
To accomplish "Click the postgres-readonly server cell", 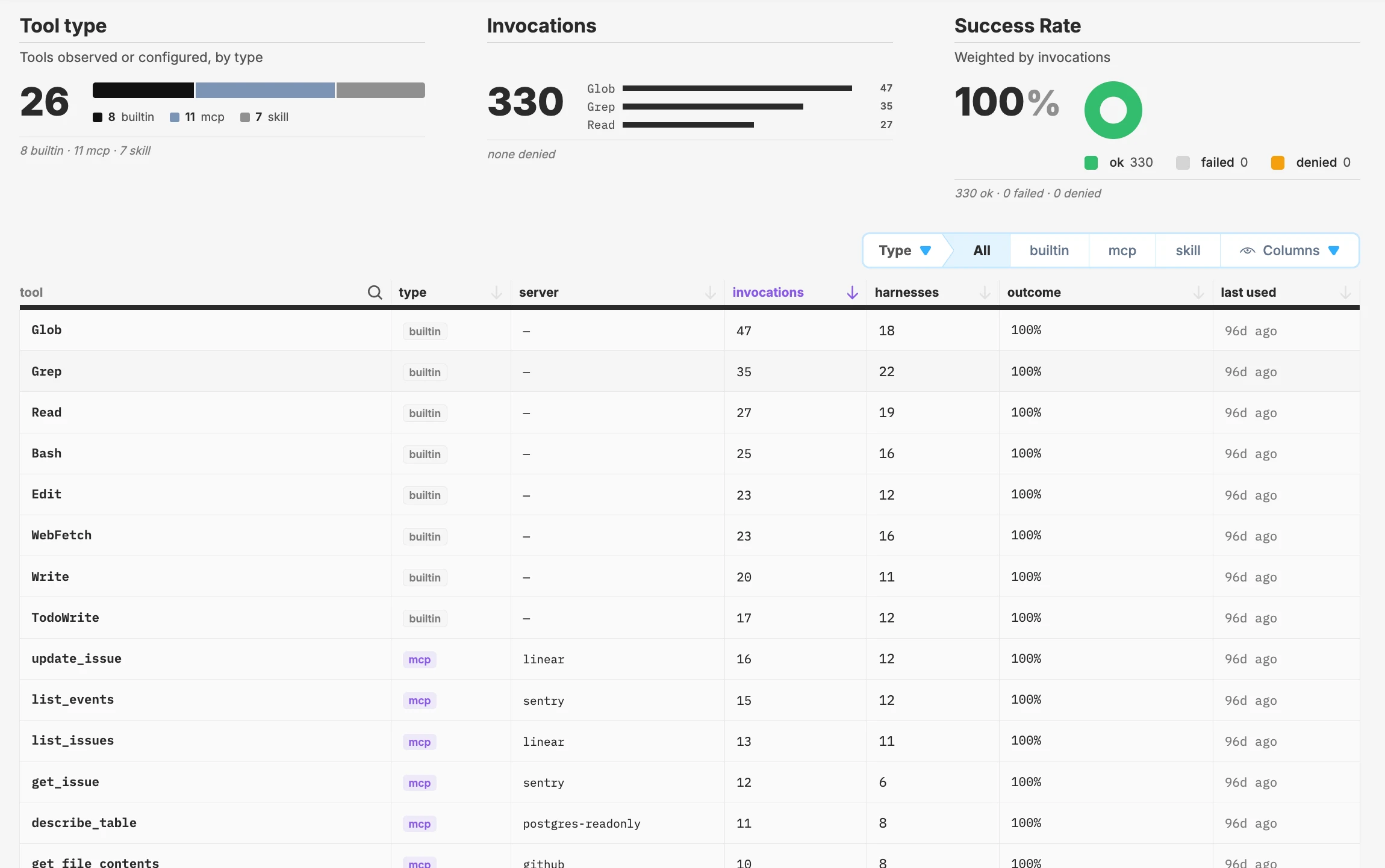I will coord(581,823).
